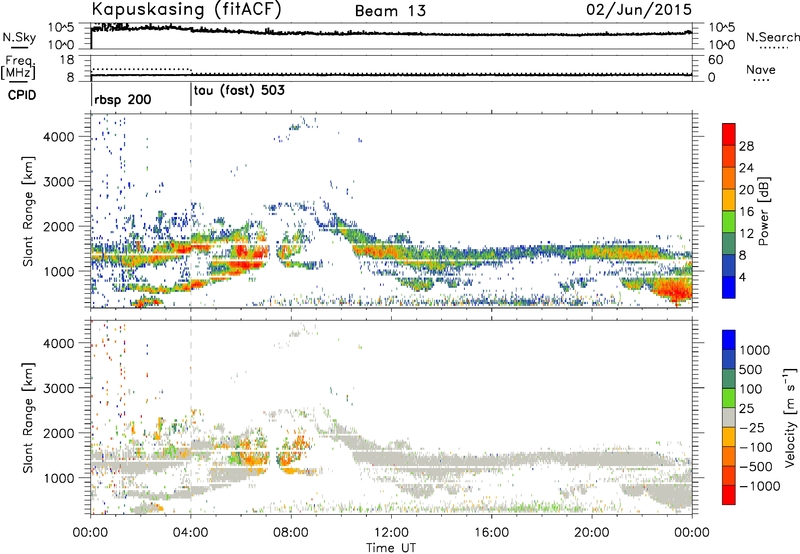Pick the red top segment of Power colorbar

tap(729, 135)
